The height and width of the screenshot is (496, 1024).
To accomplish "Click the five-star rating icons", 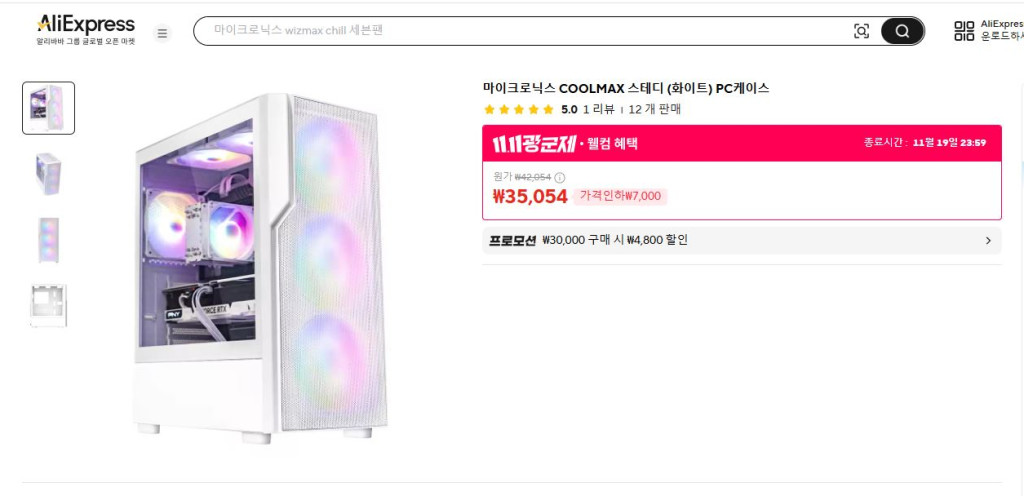I will pyautogui.click(x=518, y=110).
